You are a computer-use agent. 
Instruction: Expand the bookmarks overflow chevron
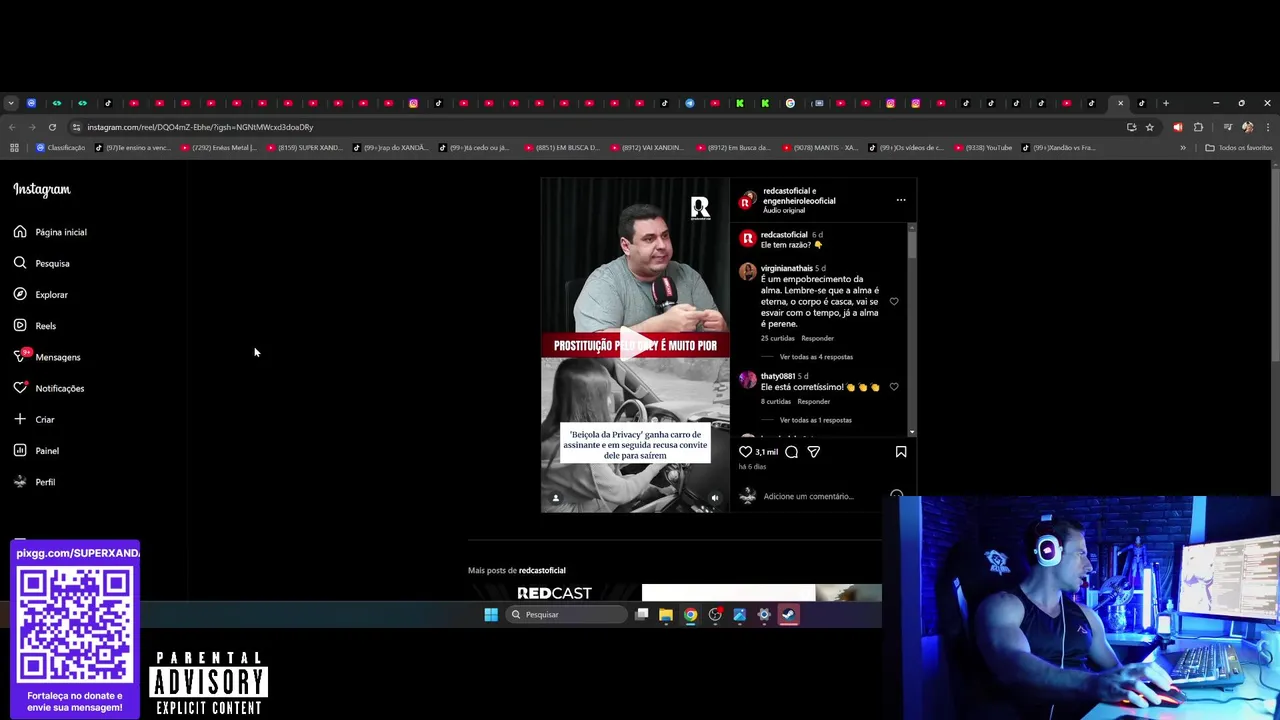coord(1183,148)
